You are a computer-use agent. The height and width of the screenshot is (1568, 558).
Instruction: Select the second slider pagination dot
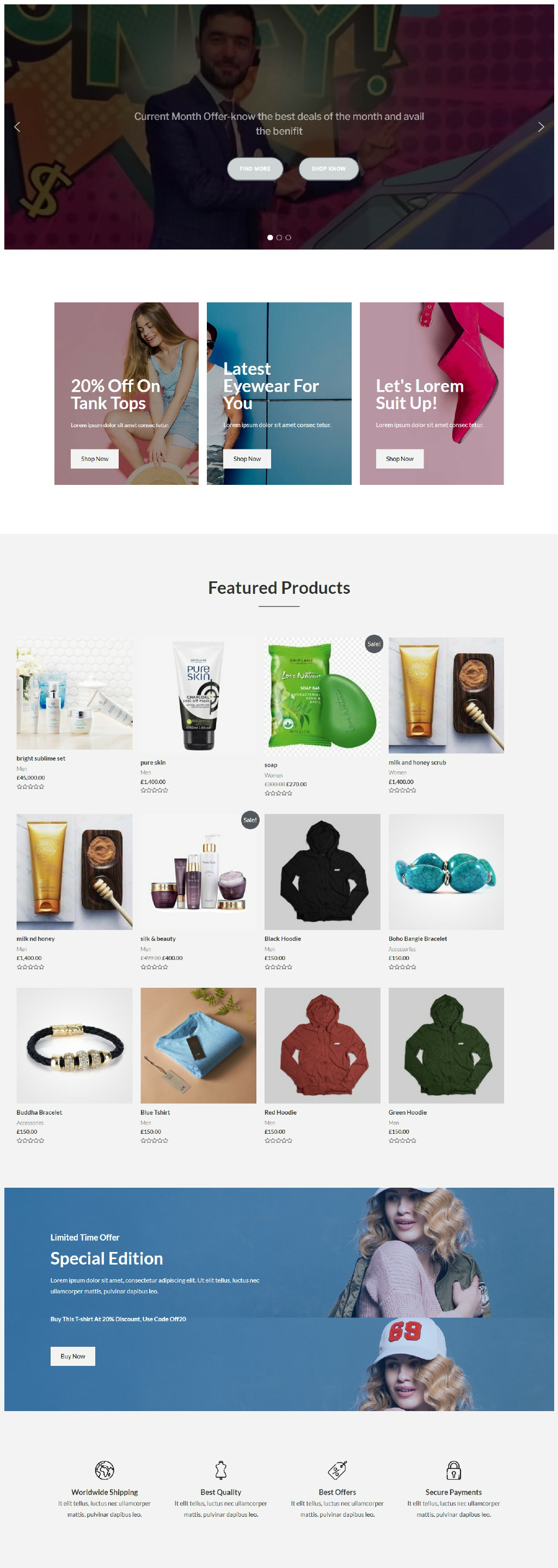coord(279,238)
